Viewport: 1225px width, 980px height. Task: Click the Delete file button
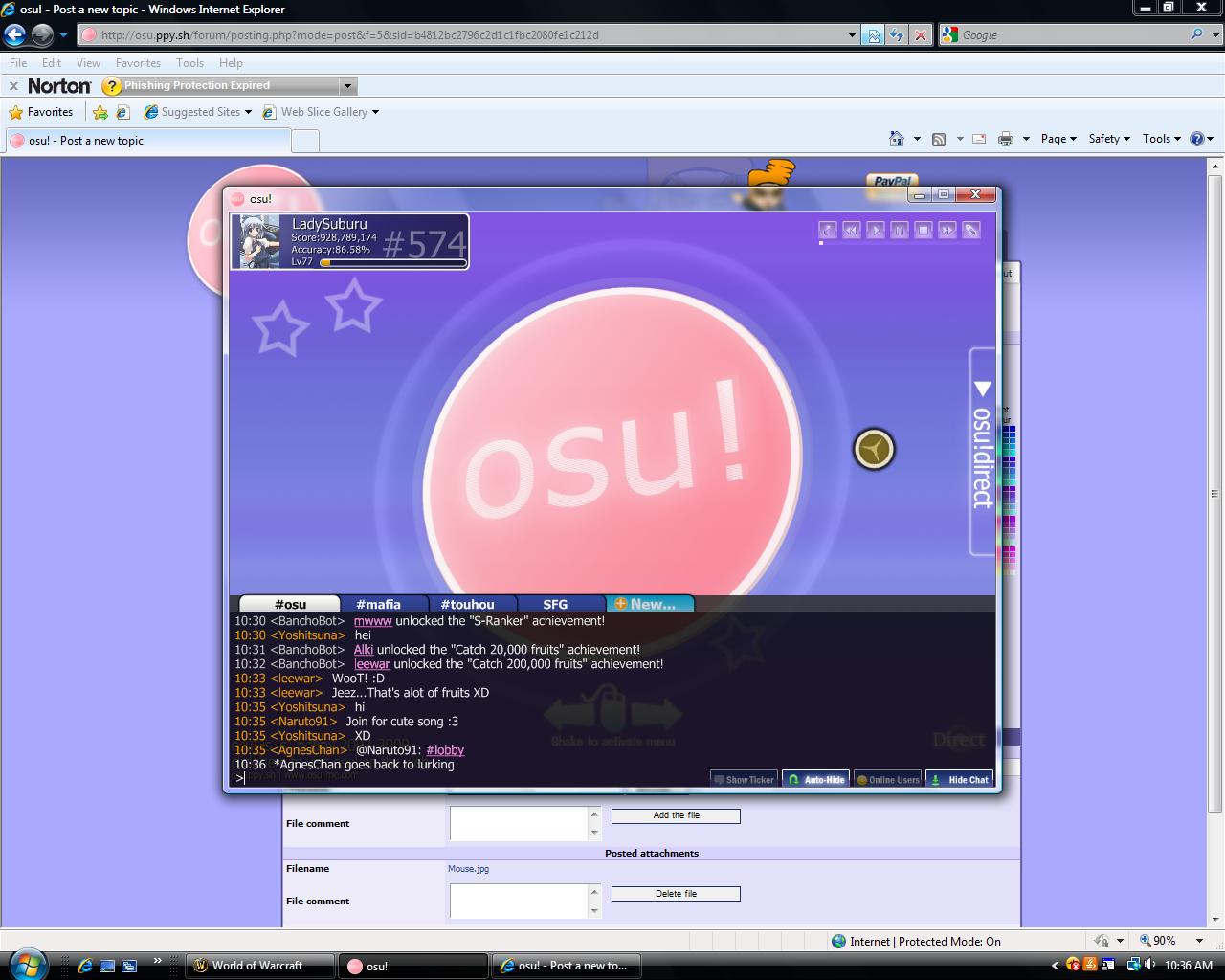click(x=676, y=894)
